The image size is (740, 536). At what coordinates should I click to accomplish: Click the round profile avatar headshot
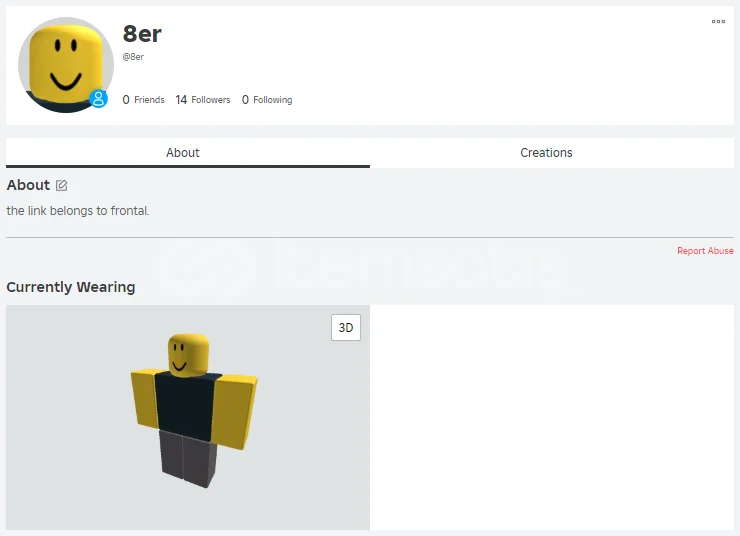(66, 65)
